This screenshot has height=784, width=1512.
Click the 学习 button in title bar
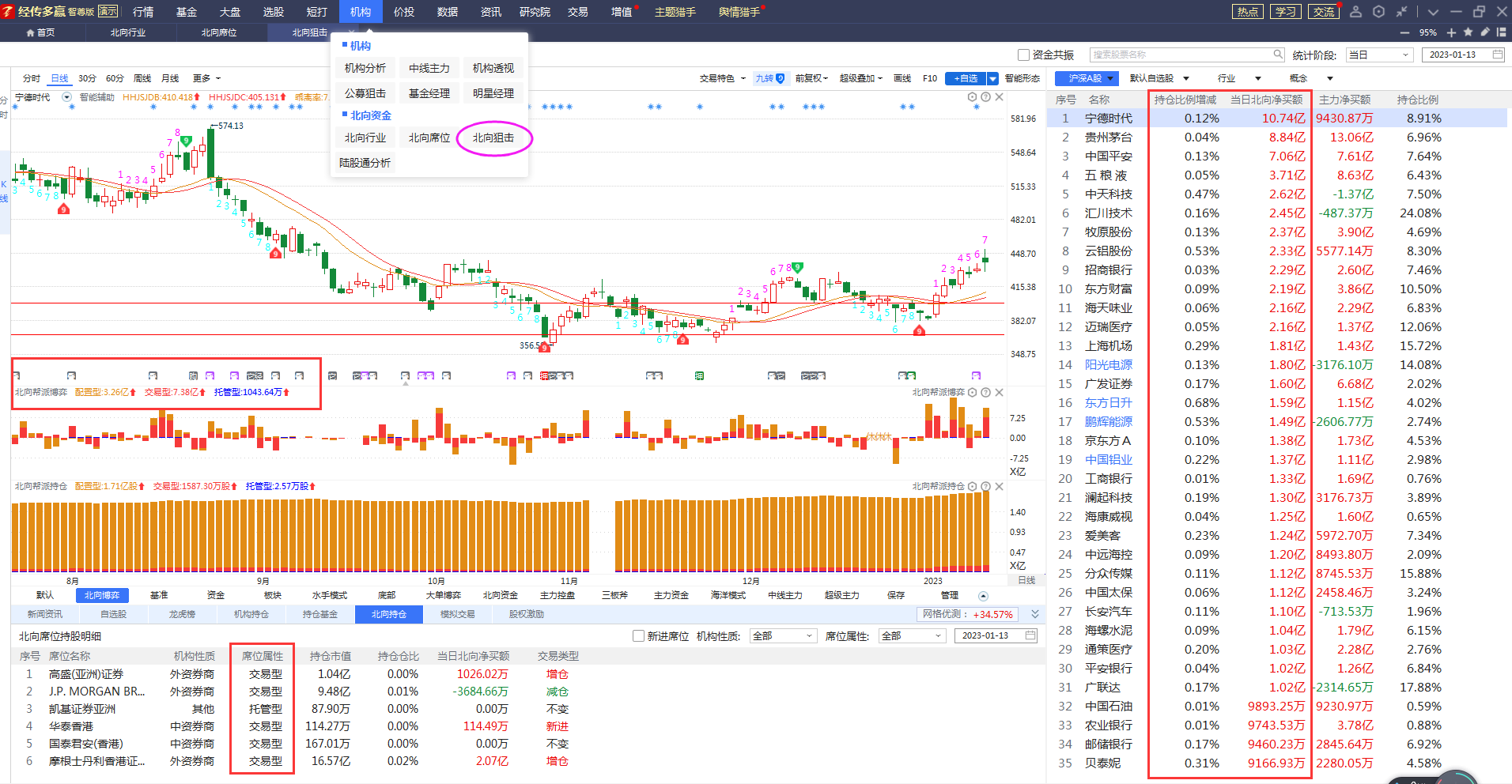pyautogui.click(x=1286, y=11)
